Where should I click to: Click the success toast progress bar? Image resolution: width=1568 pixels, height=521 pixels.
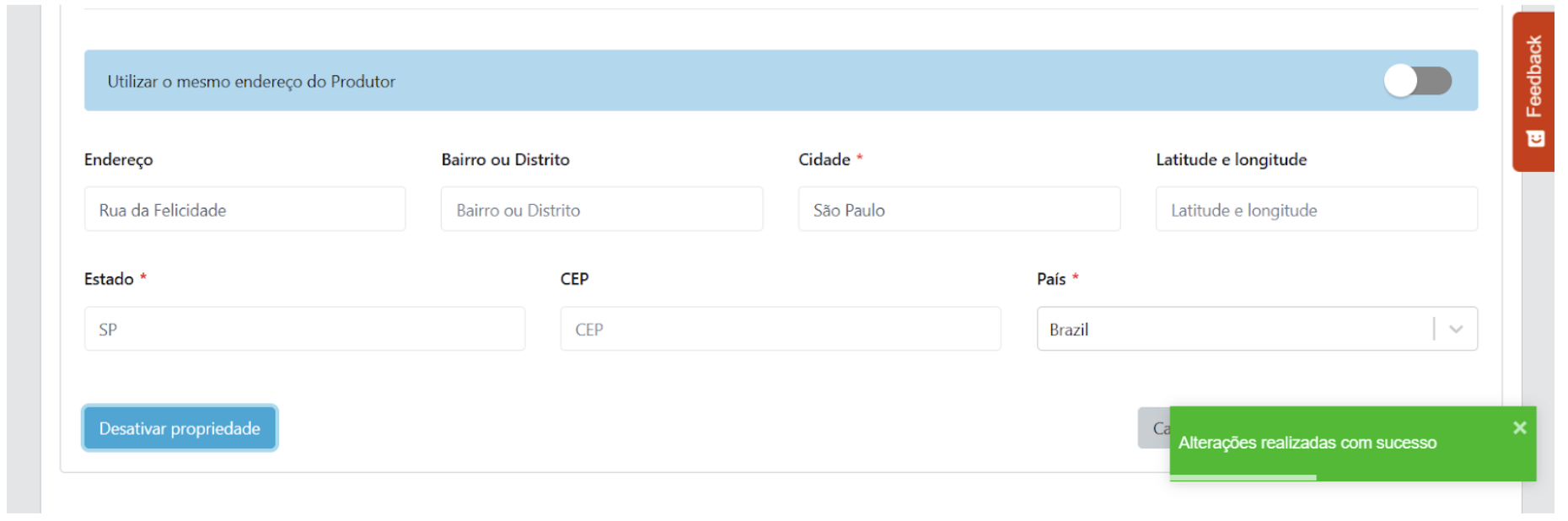tap(1243, 478)
